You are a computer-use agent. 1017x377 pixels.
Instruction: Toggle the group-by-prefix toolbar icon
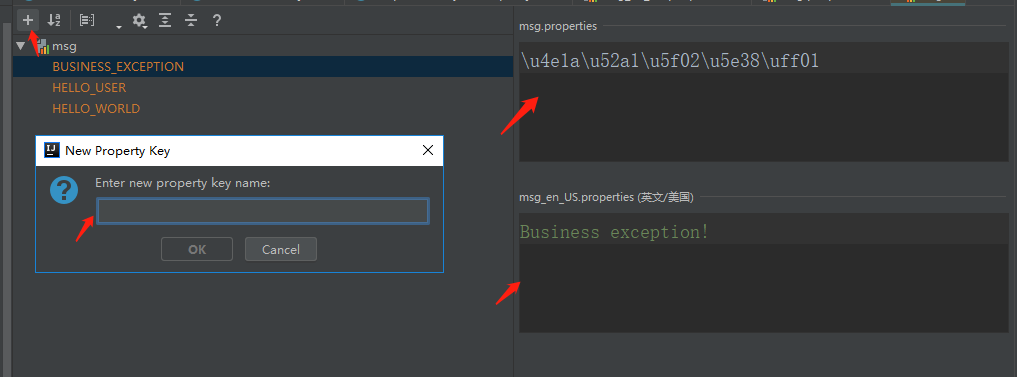(x=87, y=20)
